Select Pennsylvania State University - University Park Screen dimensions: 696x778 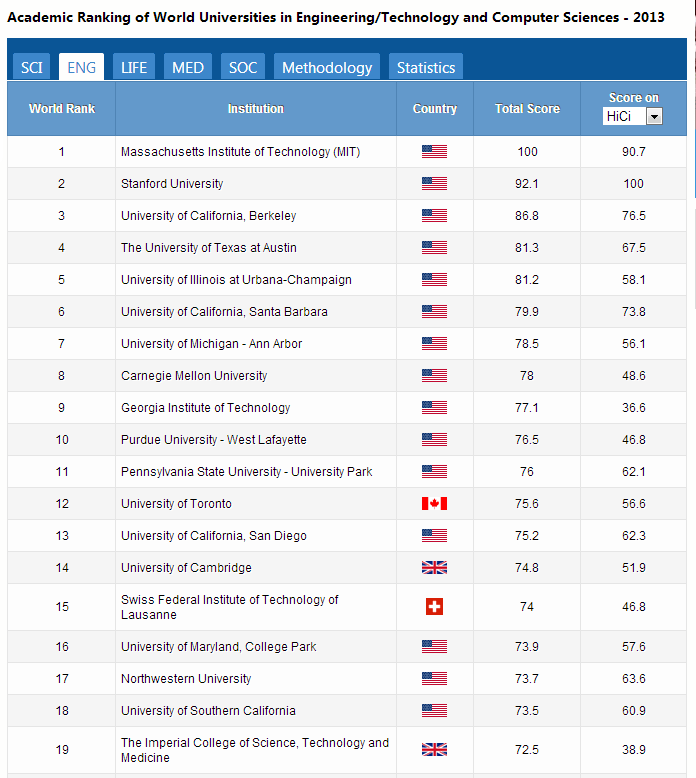pyautogui.click(x=247, y=472)
